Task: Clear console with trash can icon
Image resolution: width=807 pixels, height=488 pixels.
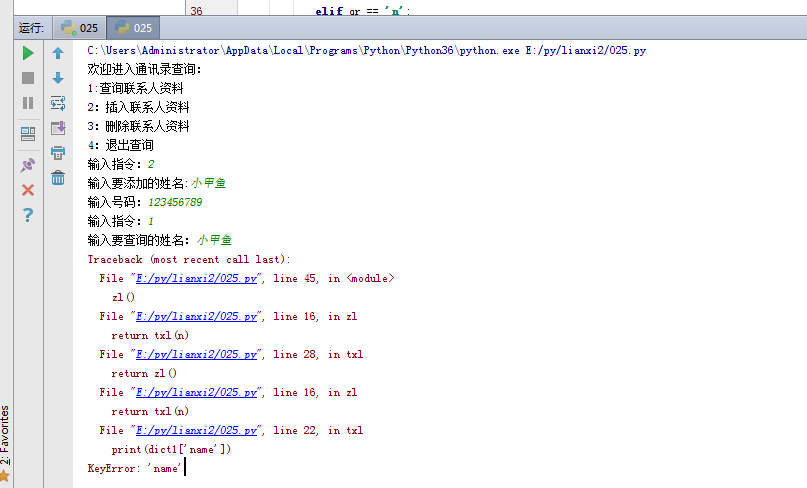Action: (58, 178)
